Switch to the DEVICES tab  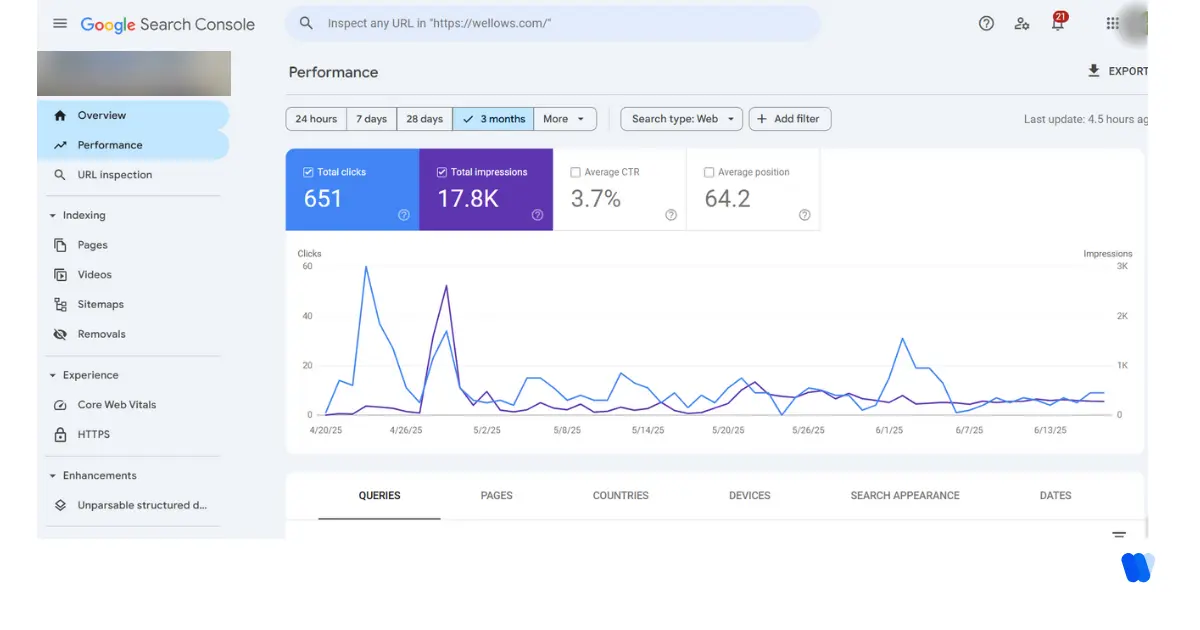click(749, 495)
